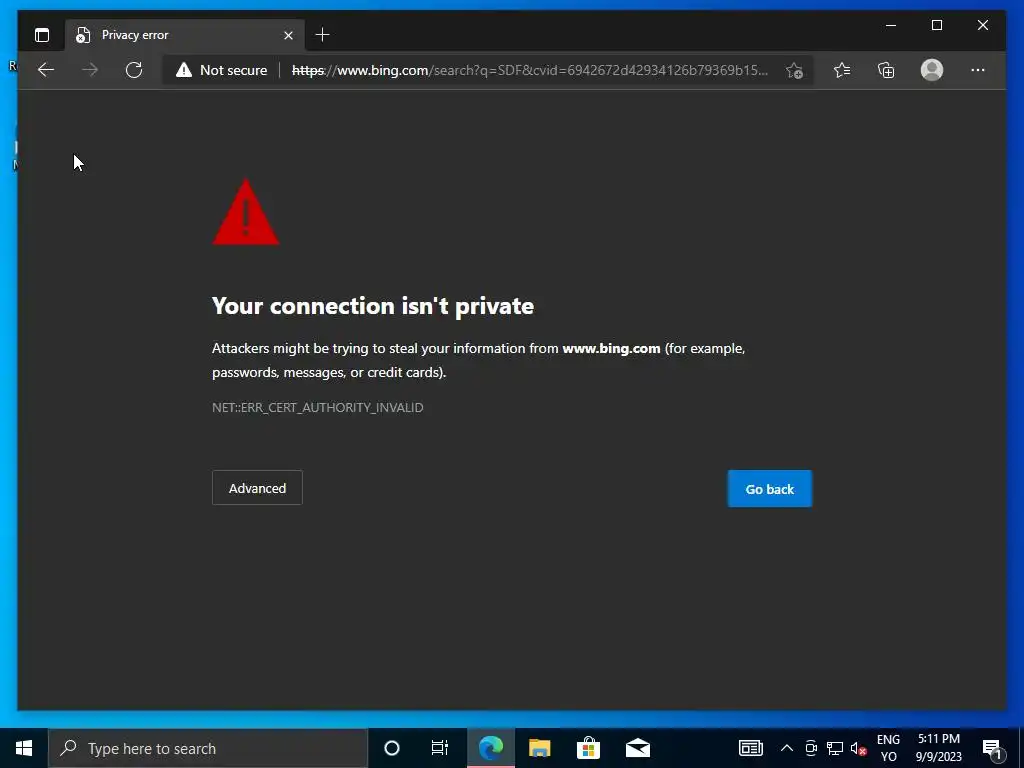Open File Explorer from taskbar
Viewport: 1024px width, 768px height.
tap(539, 748)
